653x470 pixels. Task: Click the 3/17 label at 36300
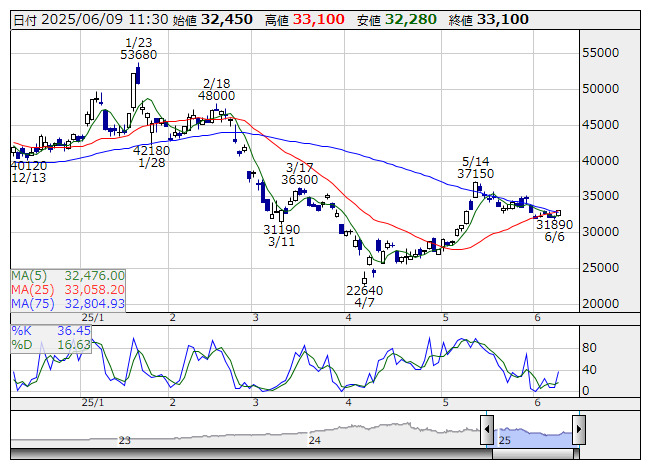(x=300, y=179)
